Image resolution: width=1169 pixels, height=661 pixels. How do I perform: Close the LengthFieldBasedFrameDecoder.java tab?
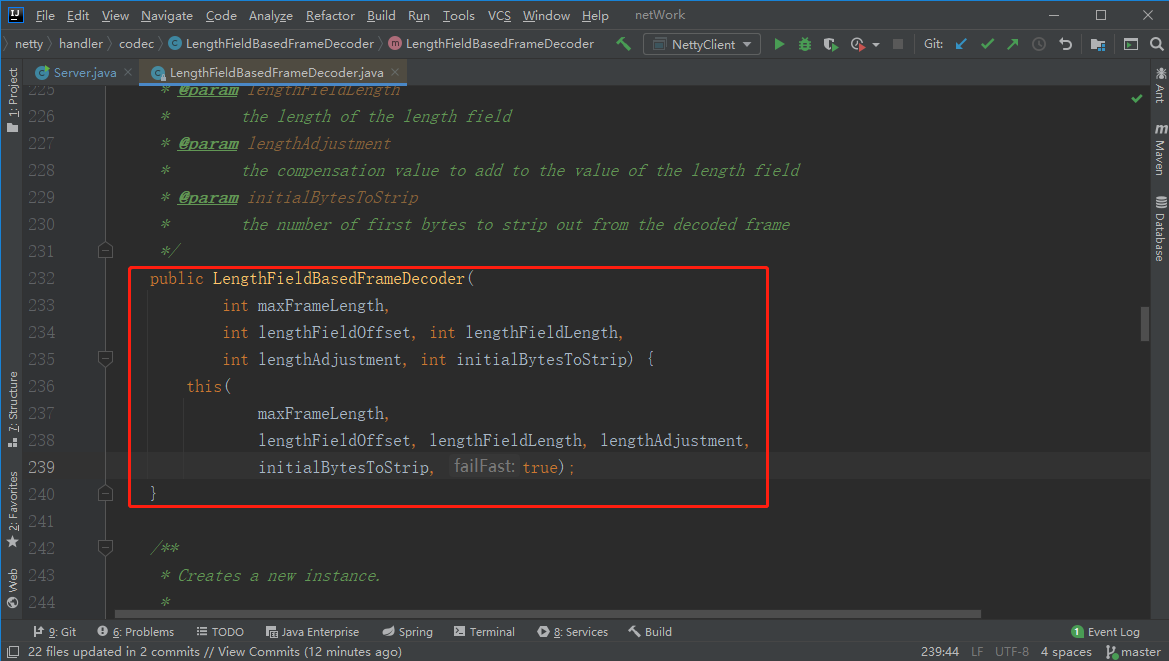[395, 72]
